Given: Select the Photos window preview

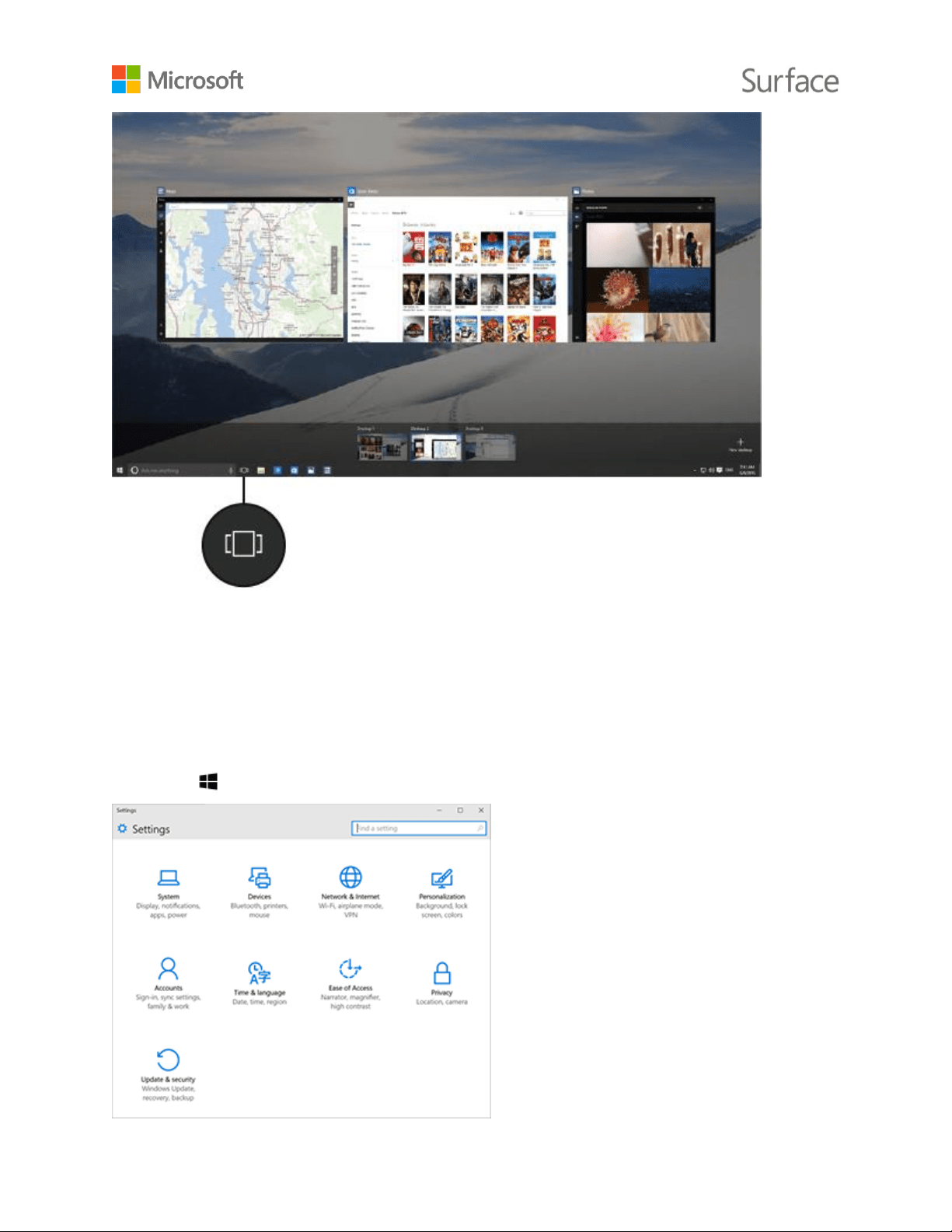Looking at the screenshot, I should click(x=643, y=269).
